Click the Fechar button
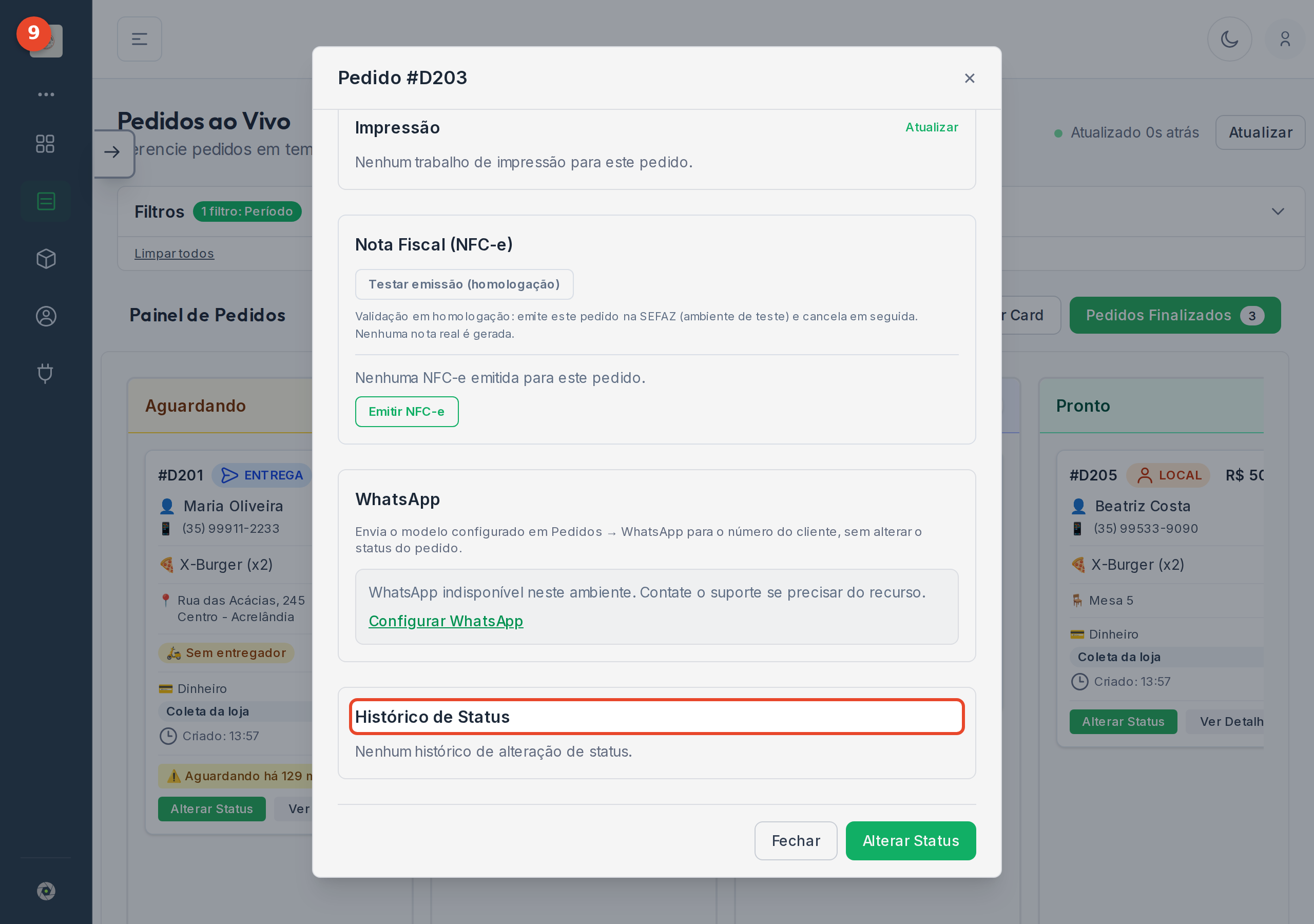The width and height of the screenshot is (1314, 924). [x=796, y=840]
